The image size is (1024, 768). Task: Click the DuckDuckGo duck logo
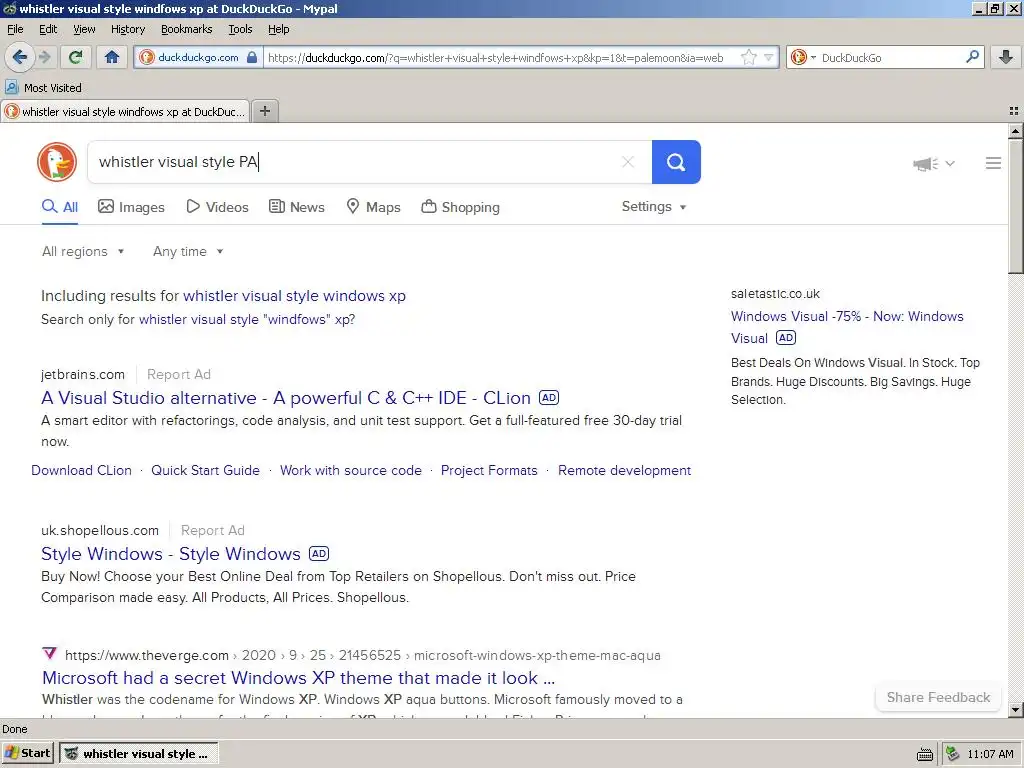tap(57, 162)
